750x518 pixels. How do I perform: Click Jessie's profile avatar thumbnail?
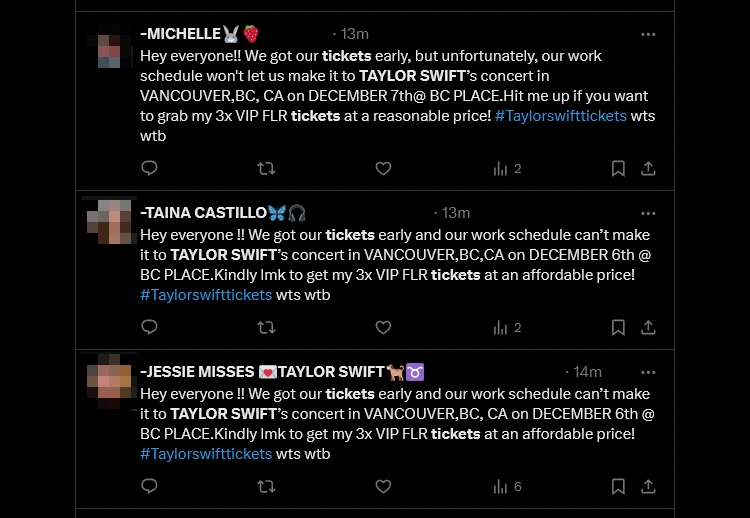[108, 380]
